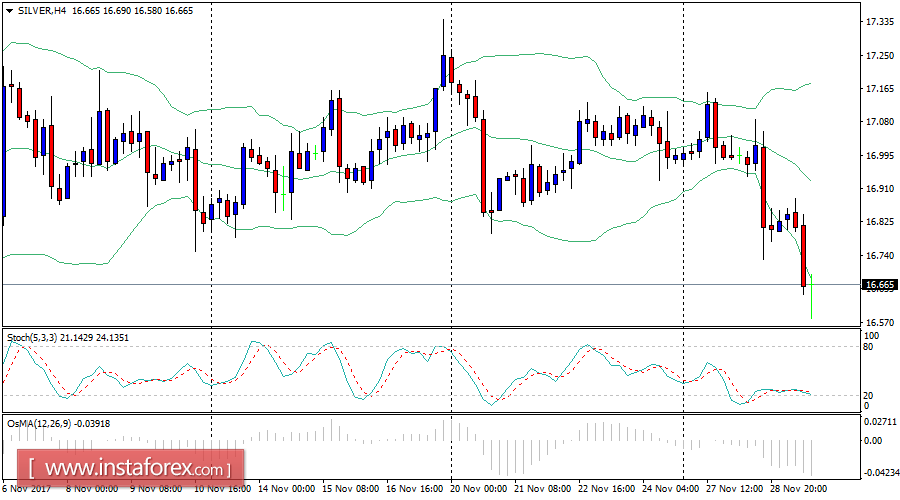The height and width of the screenshot is (500, 900).
Task: Click the 24 Nov 04:00 time label
Action: 670,489
